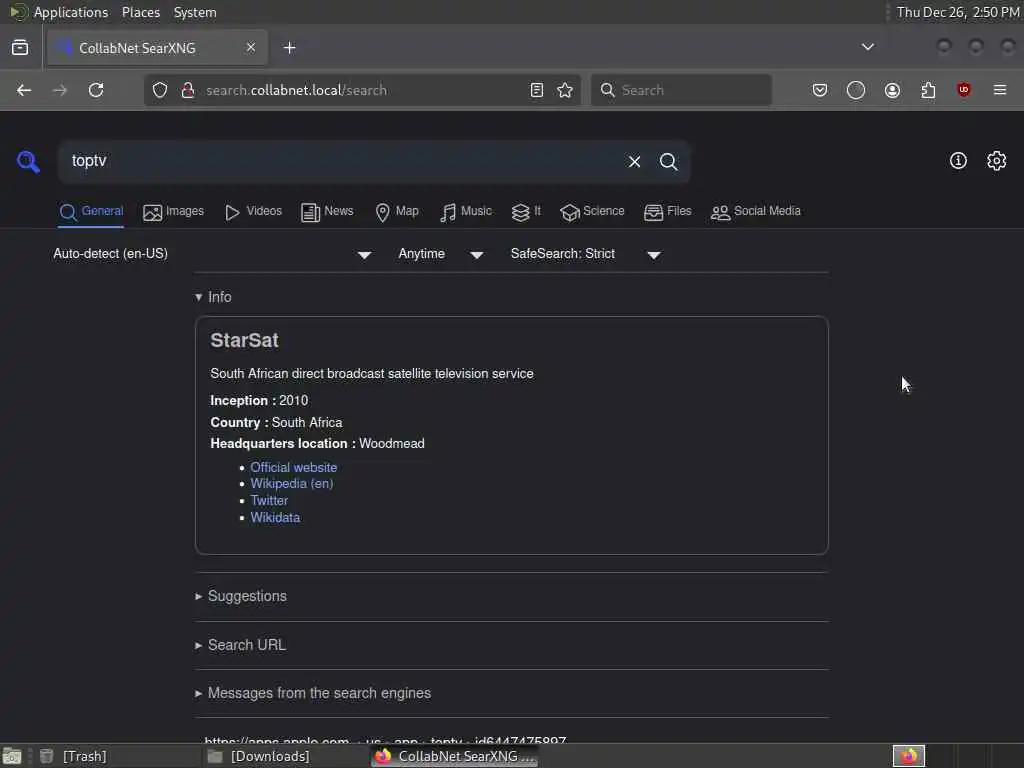List all tabs chevron
The image size is (1024, 768).
coord(868,47)
